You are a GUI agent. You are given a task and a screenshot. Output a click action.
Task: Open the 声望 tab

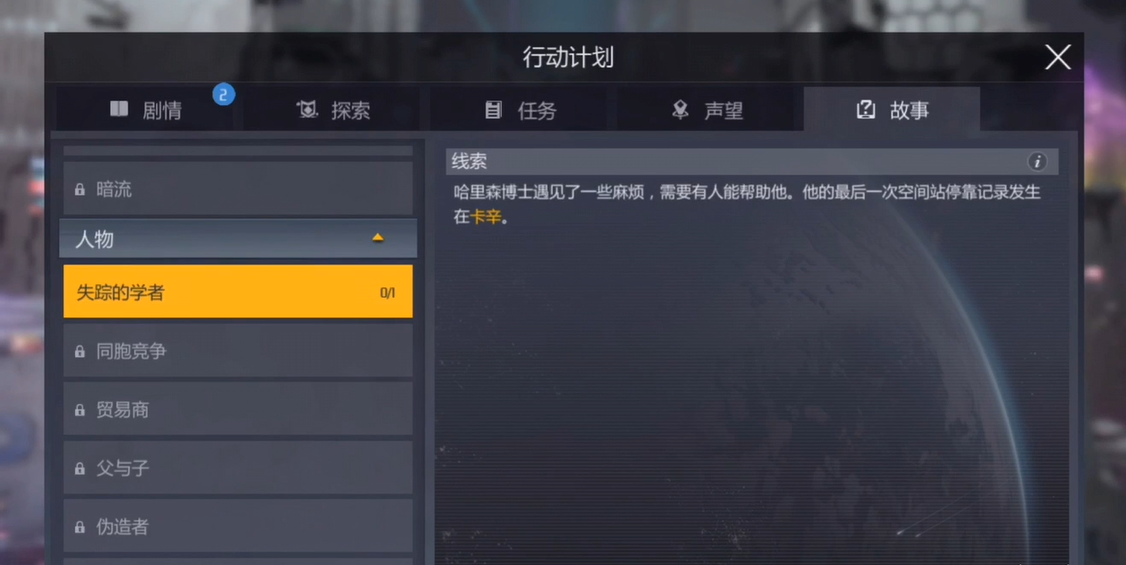(706, 110)
